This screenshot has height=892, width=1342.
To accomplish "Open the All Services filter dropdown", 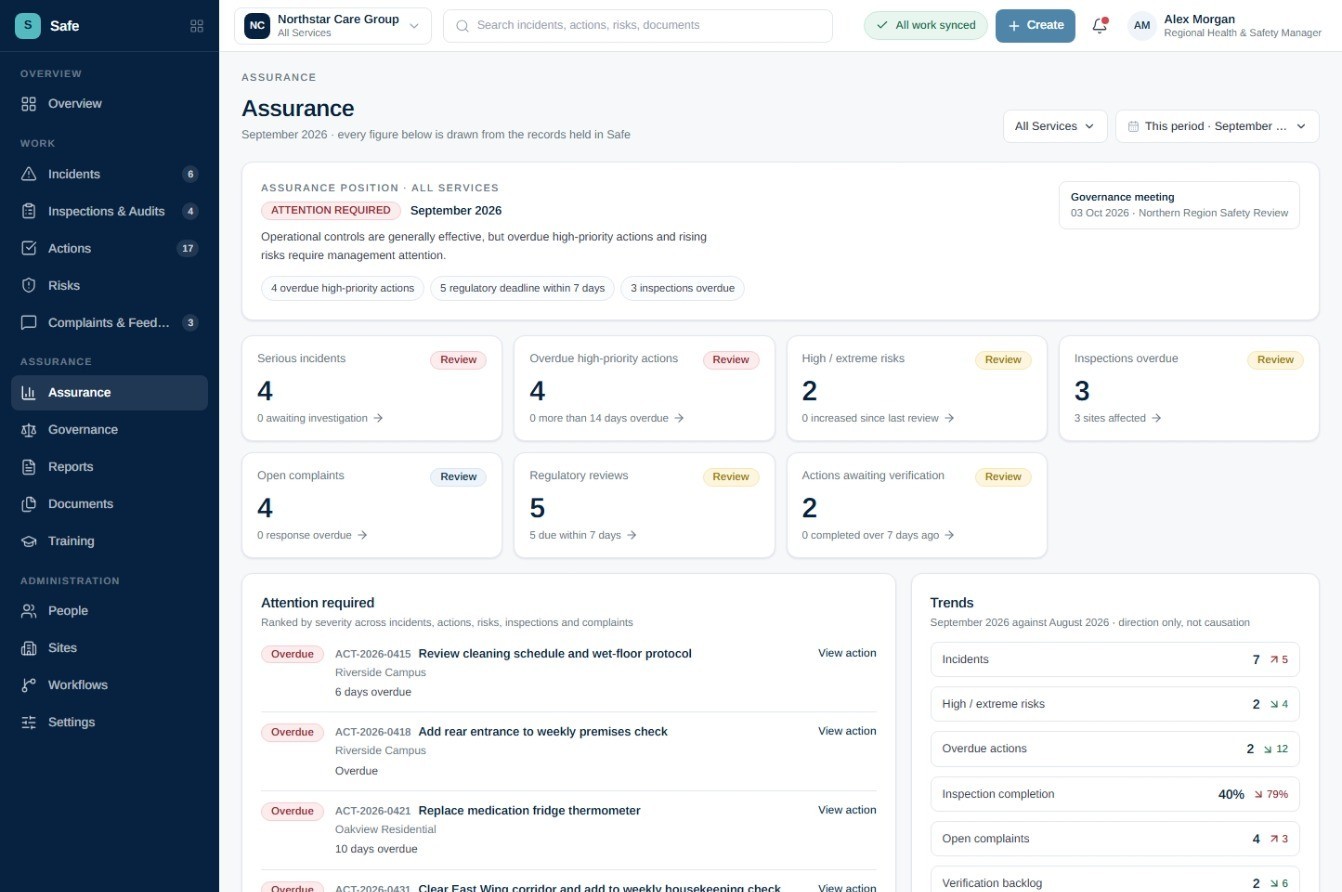I will 1055,126.
